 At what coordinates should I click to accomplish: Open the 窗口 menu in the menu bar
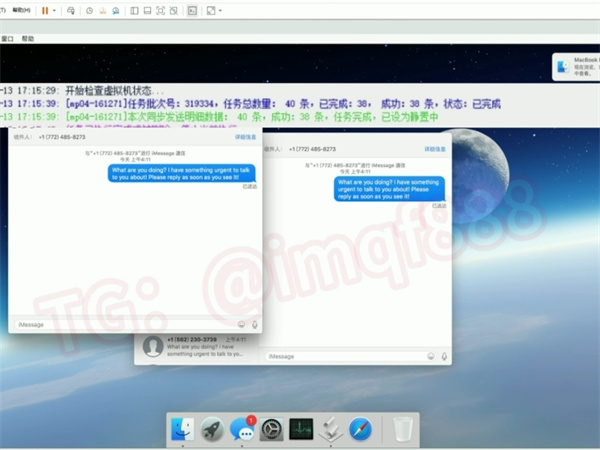tap(8, 38)
